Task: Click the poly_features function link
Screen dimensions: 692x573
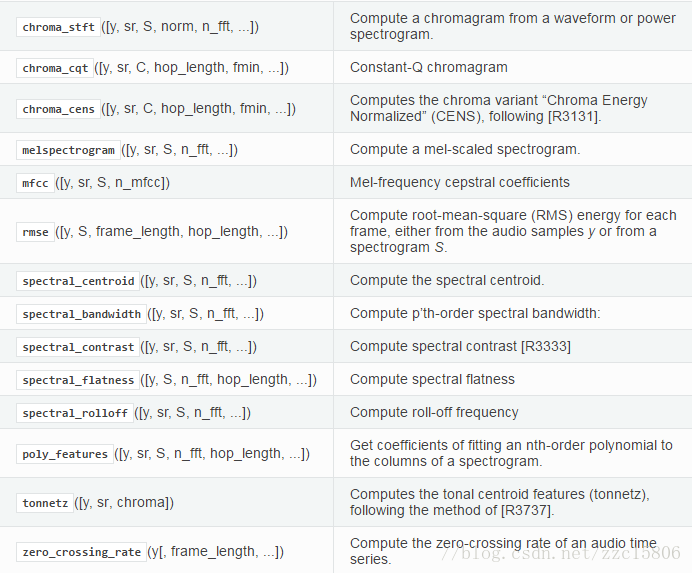Action: pyautogui.click(x=65, y=454)
